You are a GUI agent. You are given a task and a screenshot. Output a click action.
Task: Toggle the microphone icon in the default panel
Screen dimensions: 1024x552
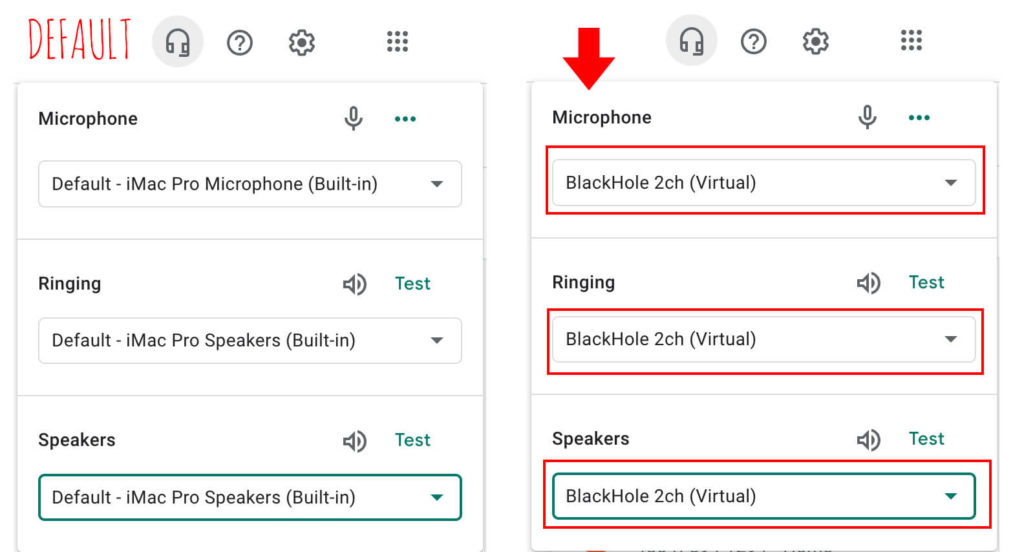[x=353, y=118]
